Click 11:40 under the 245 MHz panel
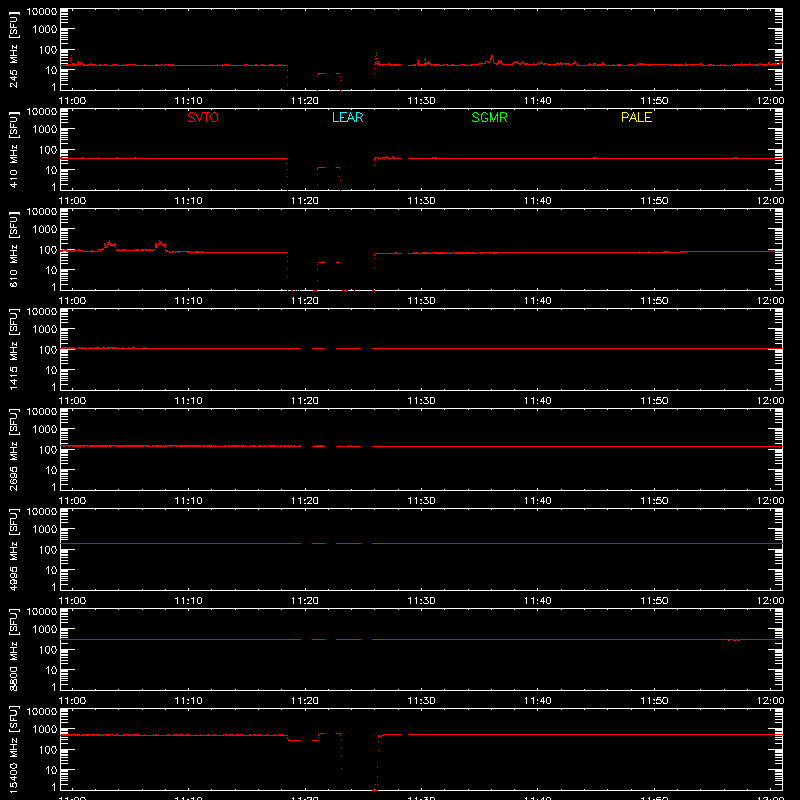This screenshot has height=800, width=800. click(x=537, y=101)
